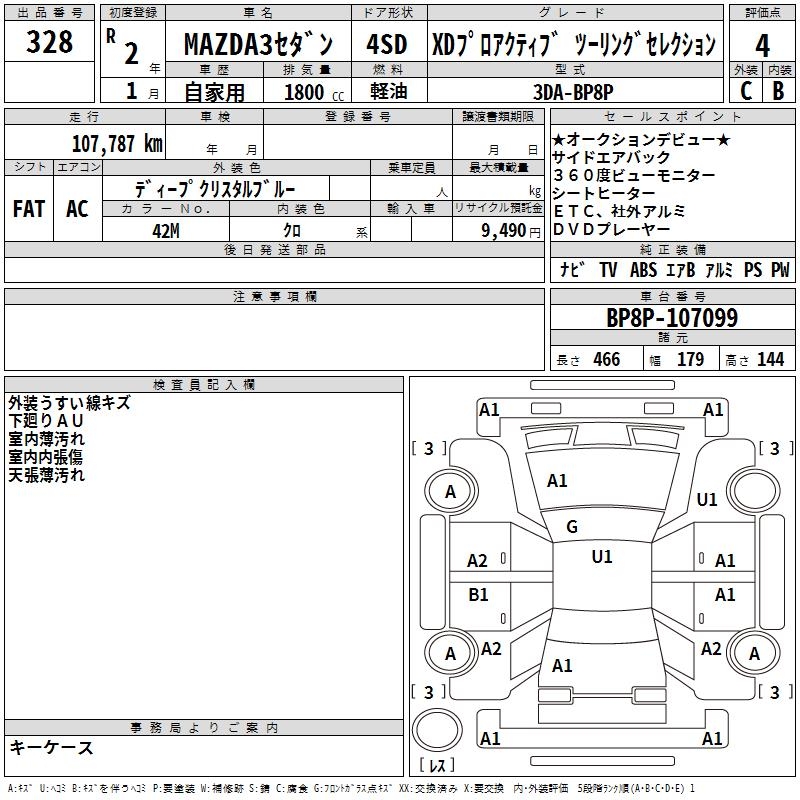
Task: Click the color number 42M
Action: tap(166, 231)
